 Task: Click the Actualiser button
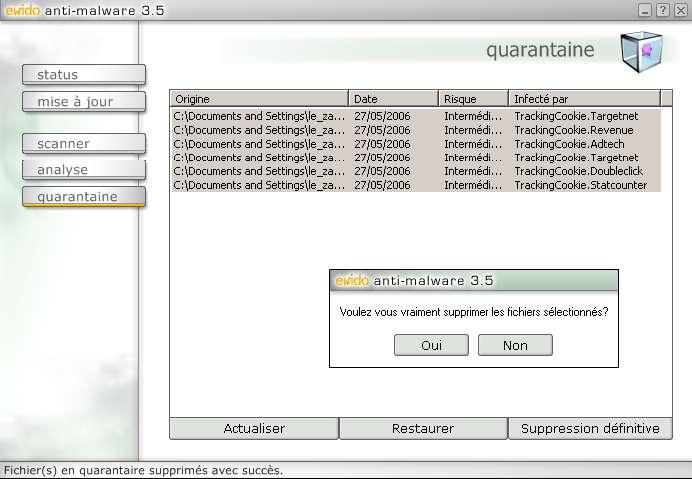[x=254, y=428]
